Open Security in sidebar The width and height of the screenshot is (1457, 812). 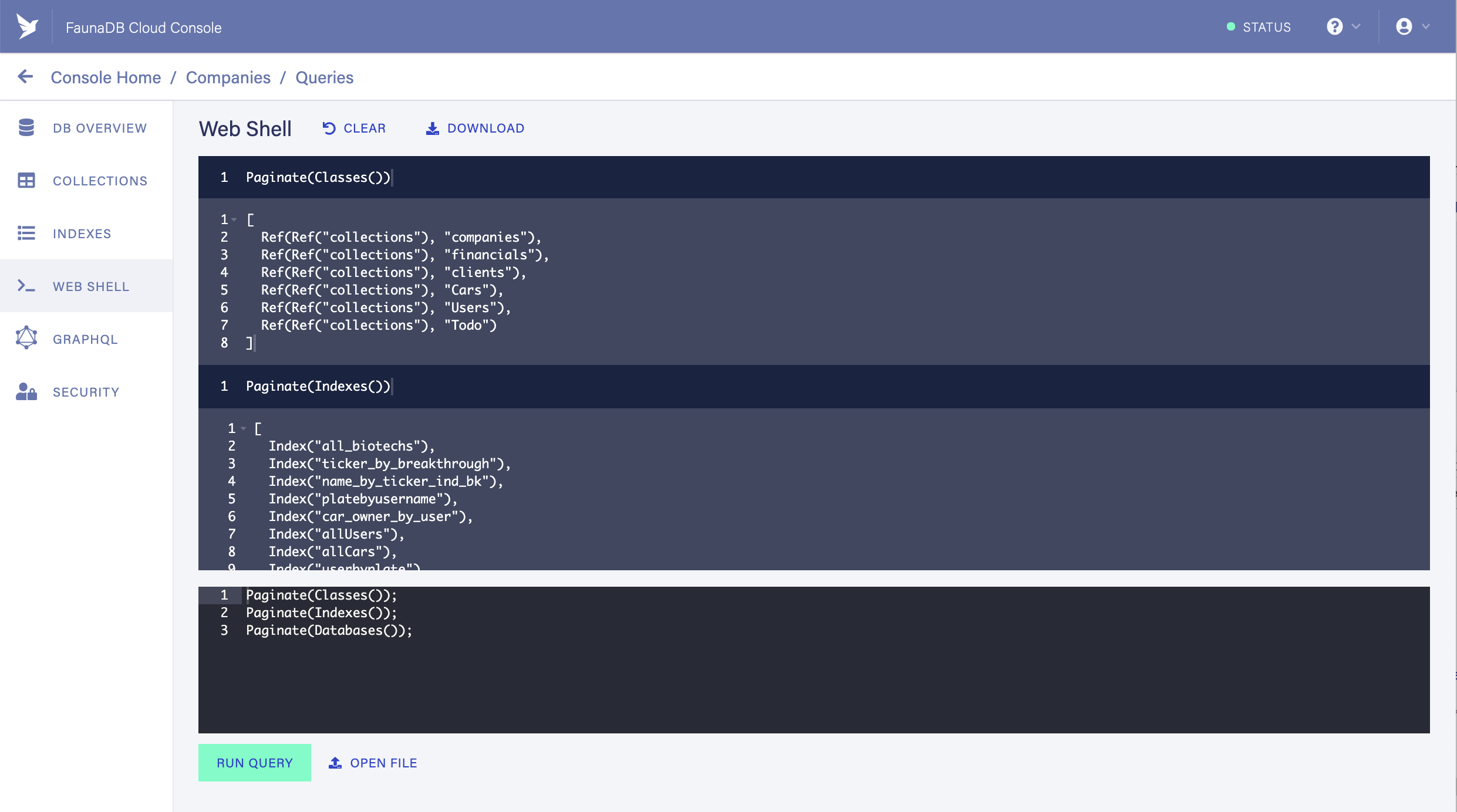coord(86,392)
